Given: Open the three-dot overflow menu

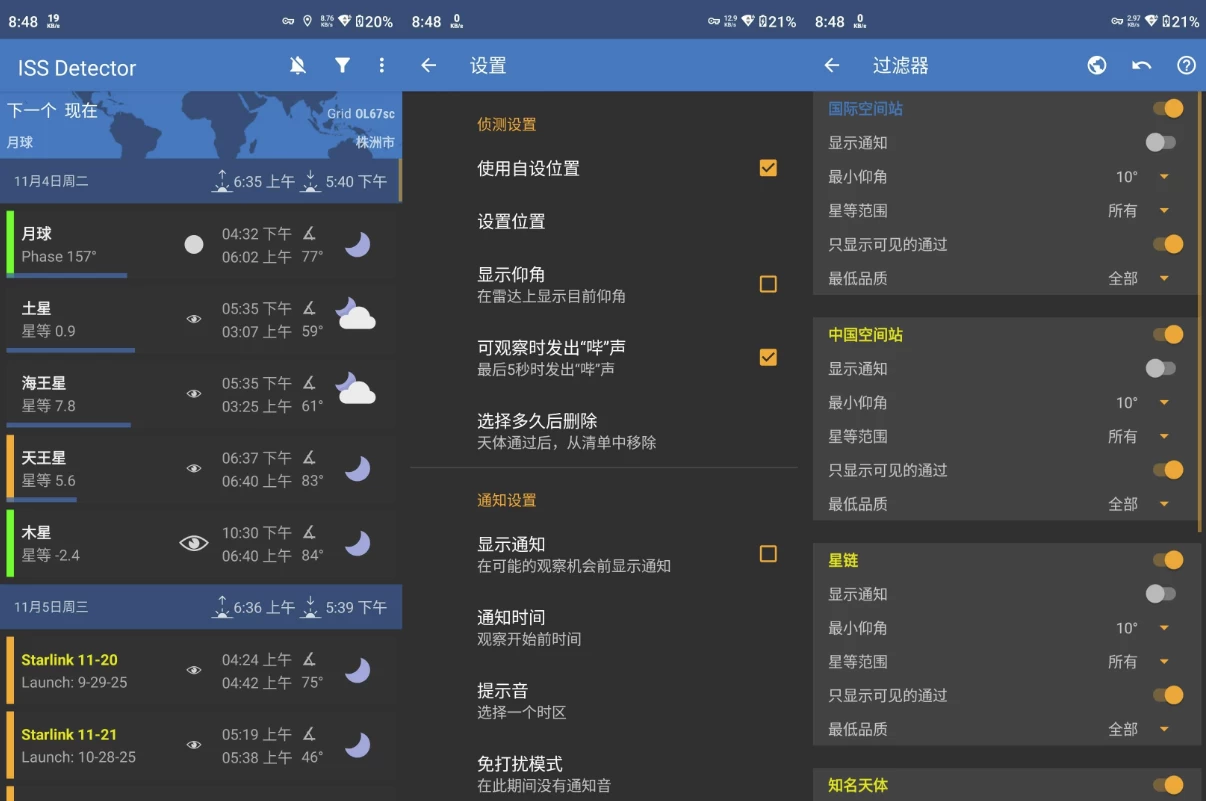Looking at the screenshot, I should click(x=381, y=65).
